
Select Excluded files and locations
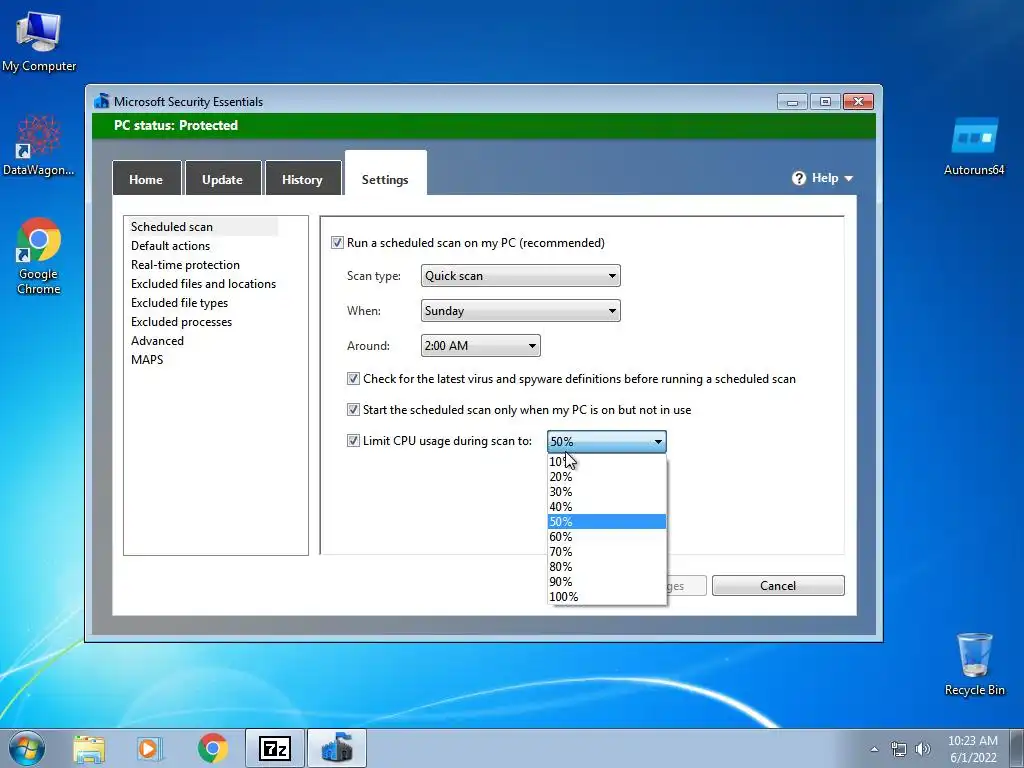click(x=203, y=283)
